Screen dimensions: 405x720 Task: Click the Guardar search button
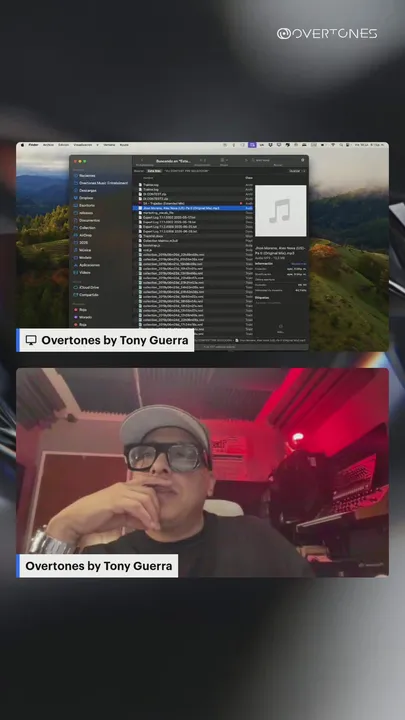click(294, 171)
